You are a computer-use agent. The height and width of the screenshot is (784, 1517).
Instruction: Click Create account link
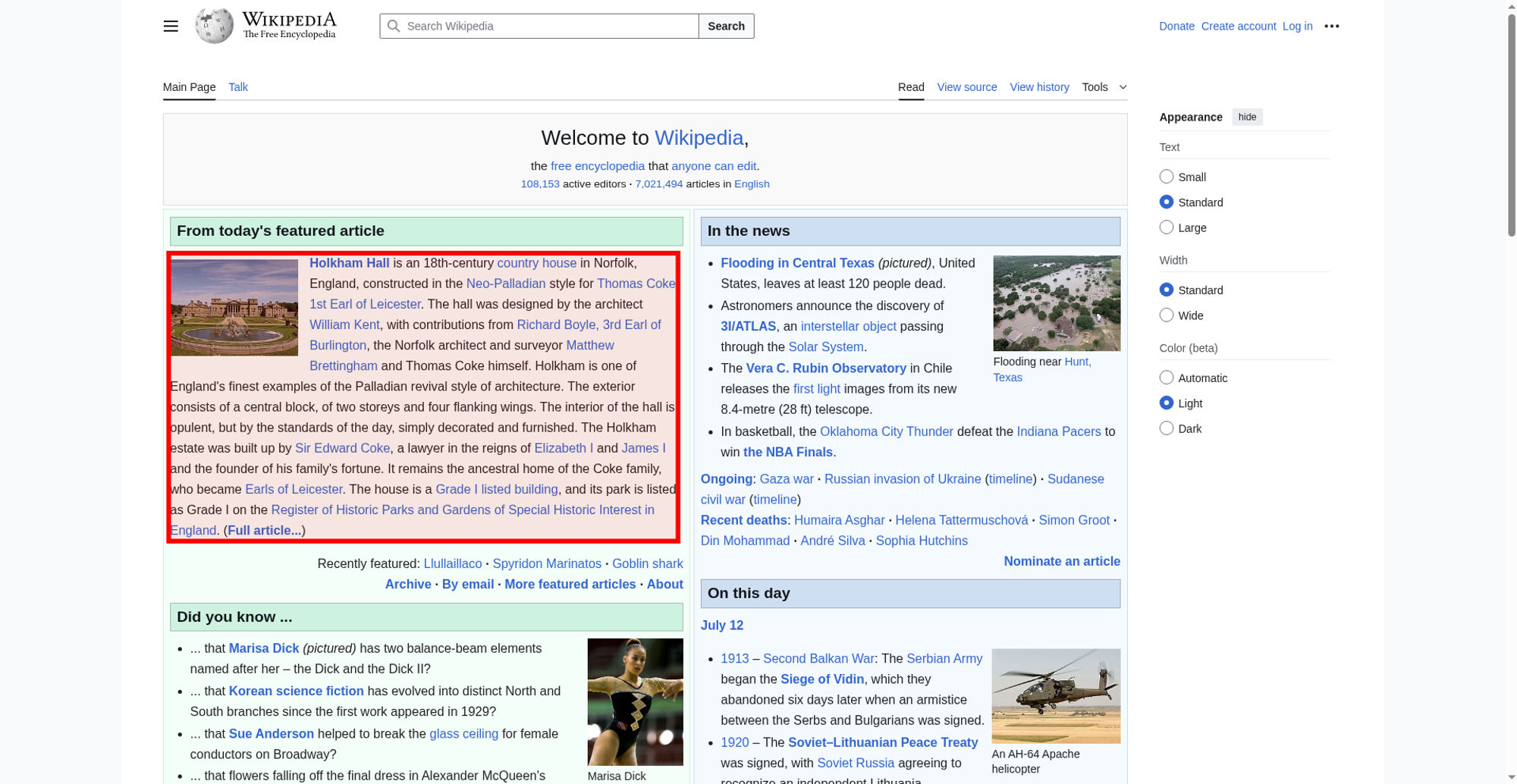pyautogui.click(x=1239, y=26)
